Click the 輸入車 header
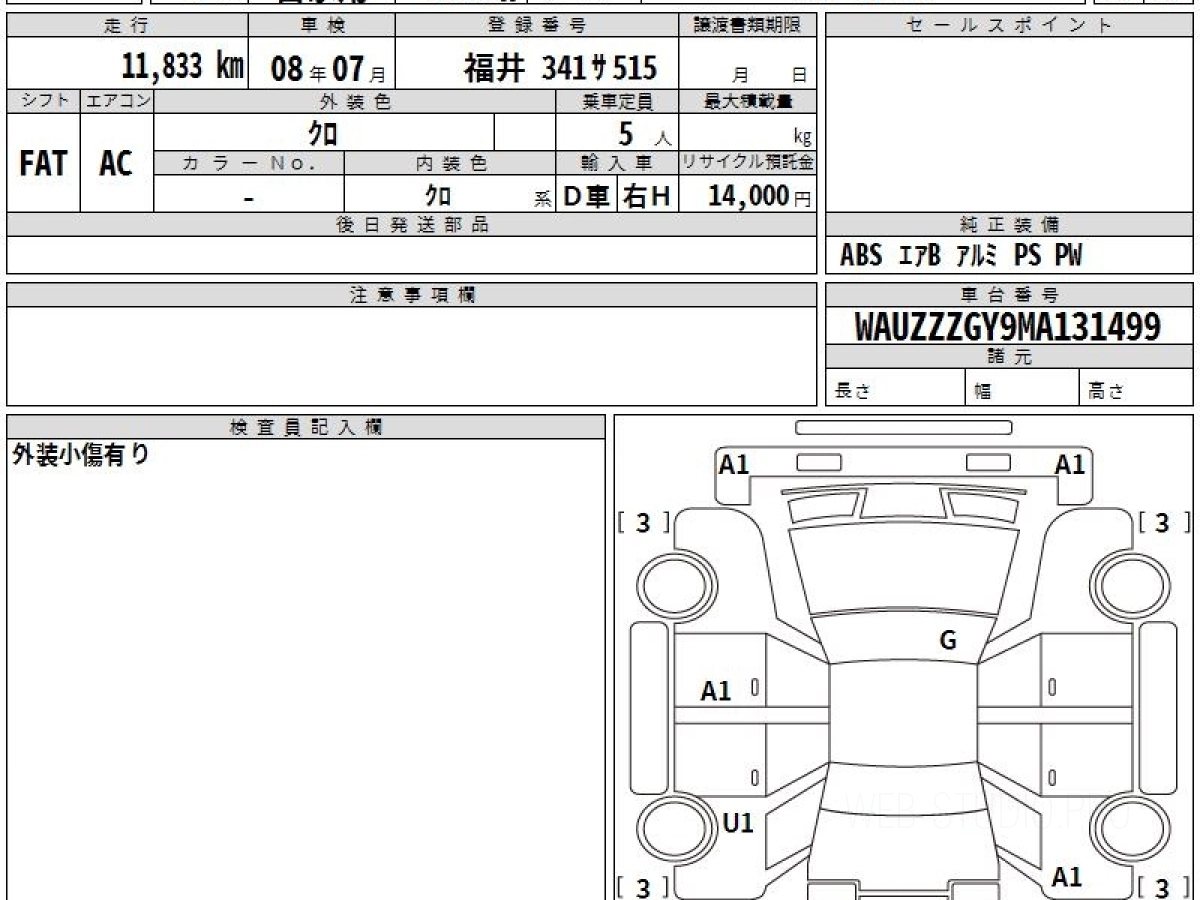Screen dimensions: 1200x900 click(617, 163)
